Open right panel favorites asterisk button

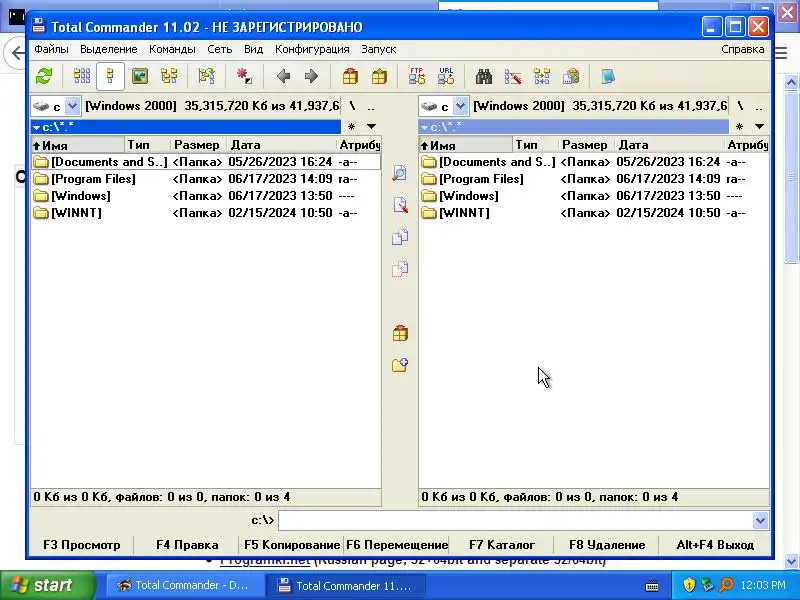pyautogui.click(x=739, y=127)
